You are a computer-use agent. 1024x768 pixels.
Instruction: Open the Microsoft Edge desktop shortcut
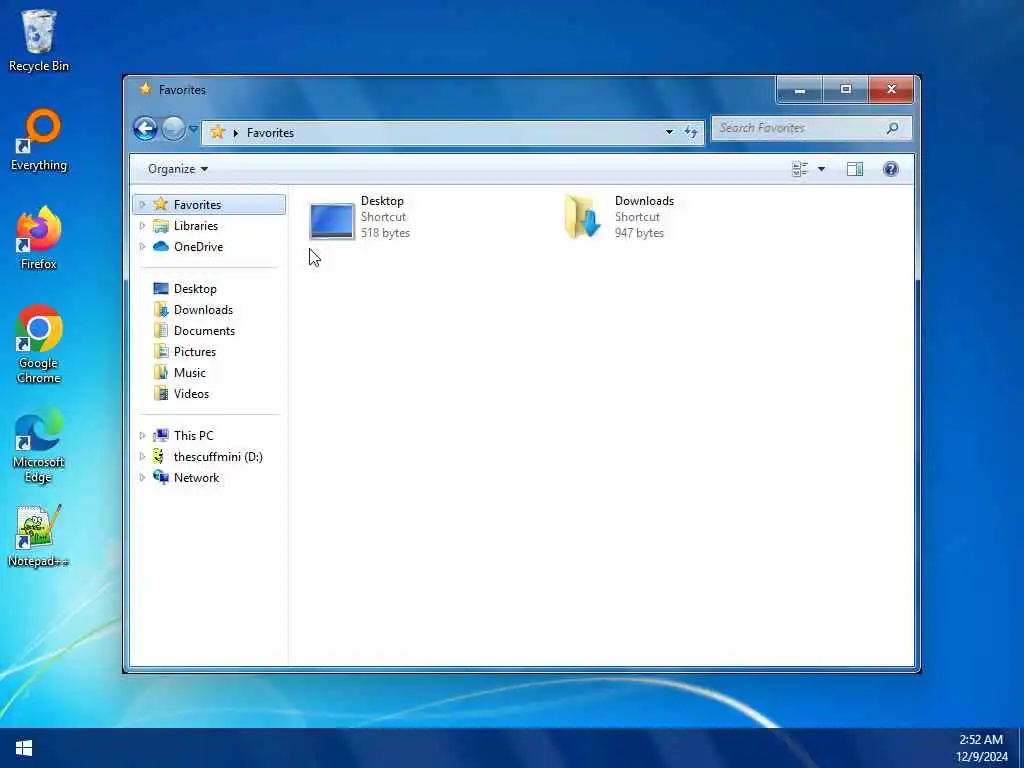click(x=39, y=446)
